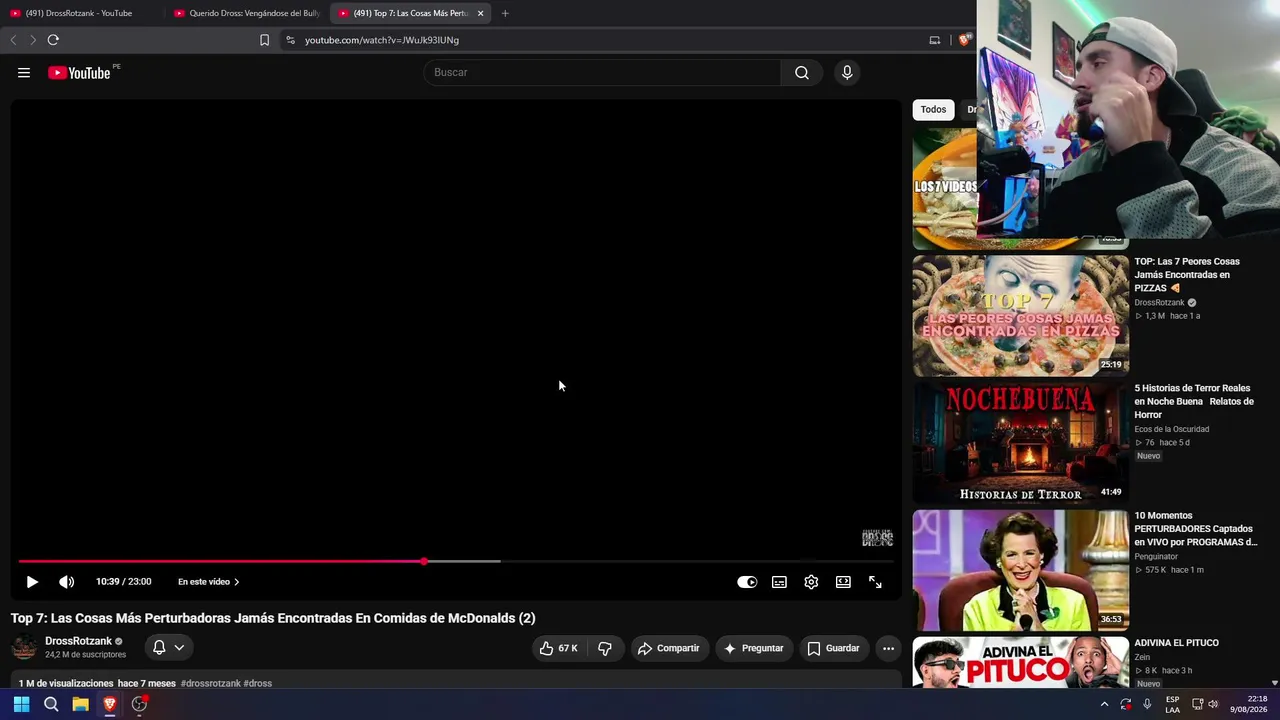The image size is (1280, 720).
Task: Open the Brave Shields icon
Action: (x=964, y=40)
